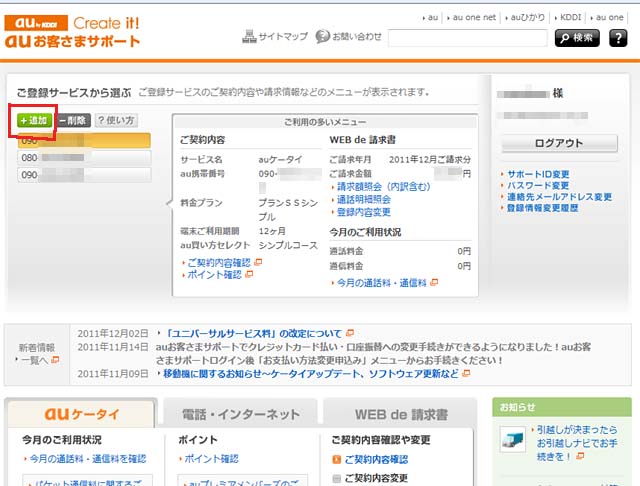
Task: Click the ?使い方 button
Action: tap(116, 120)
